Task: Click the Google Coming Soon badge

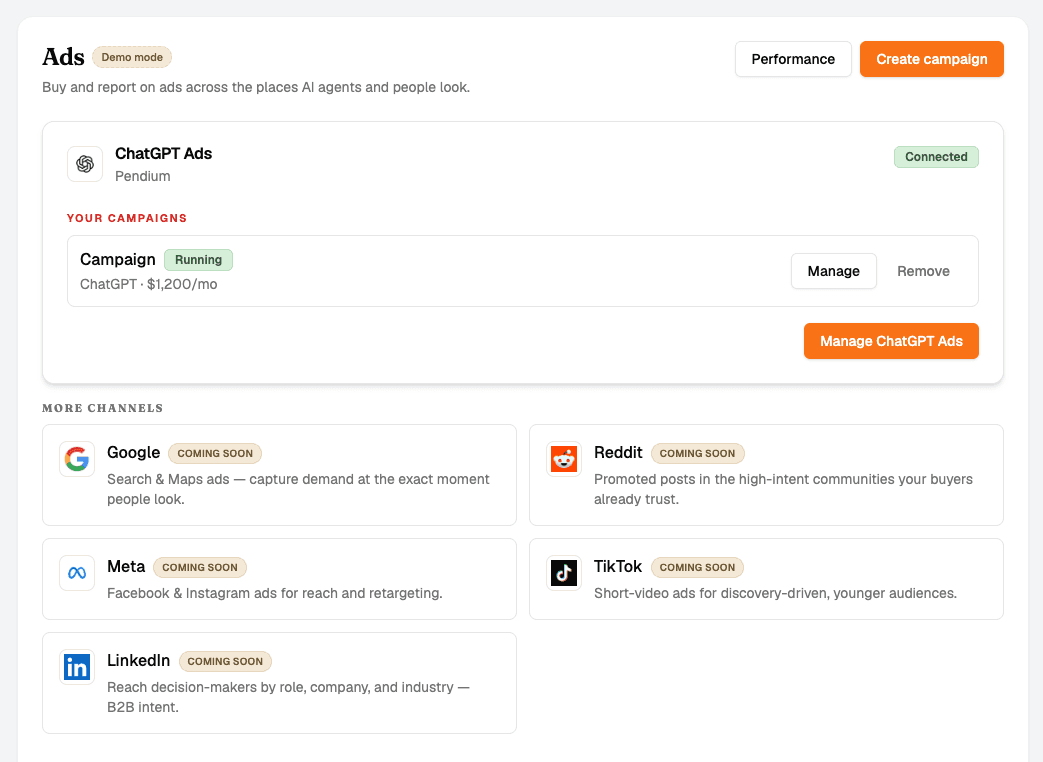Action: coord(215,453)
